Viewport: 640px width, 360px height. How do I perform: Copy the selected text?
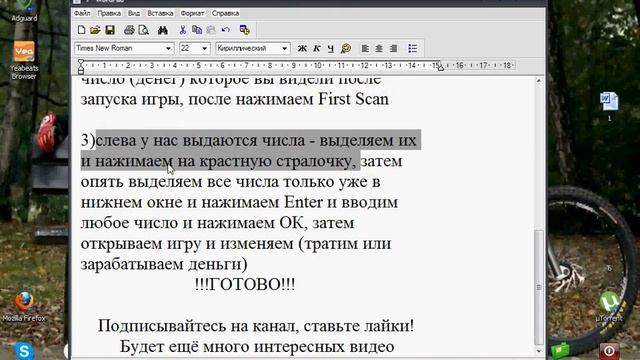[197, 30]
